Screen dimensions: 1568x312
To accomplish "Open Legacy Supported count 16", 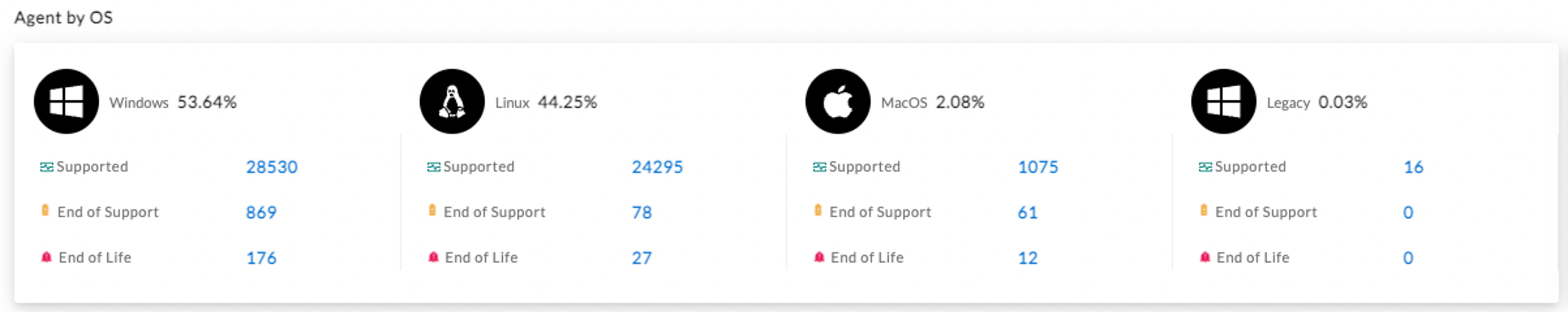I will (1414, 167).
